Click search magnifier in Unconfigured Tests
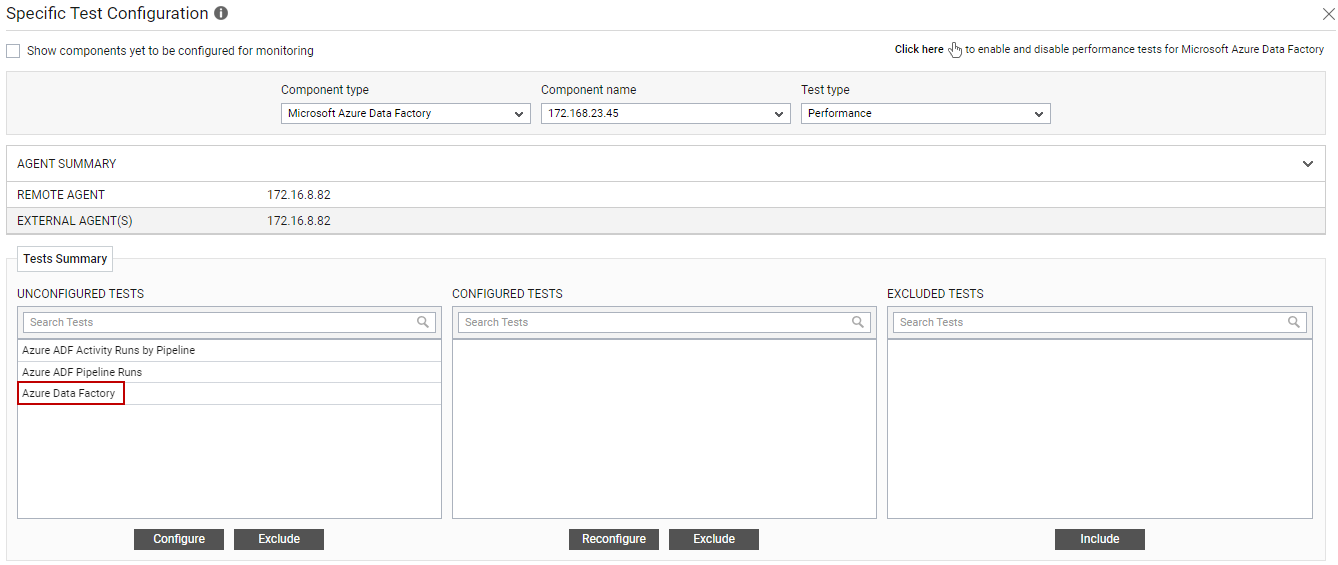 [424, 322]
